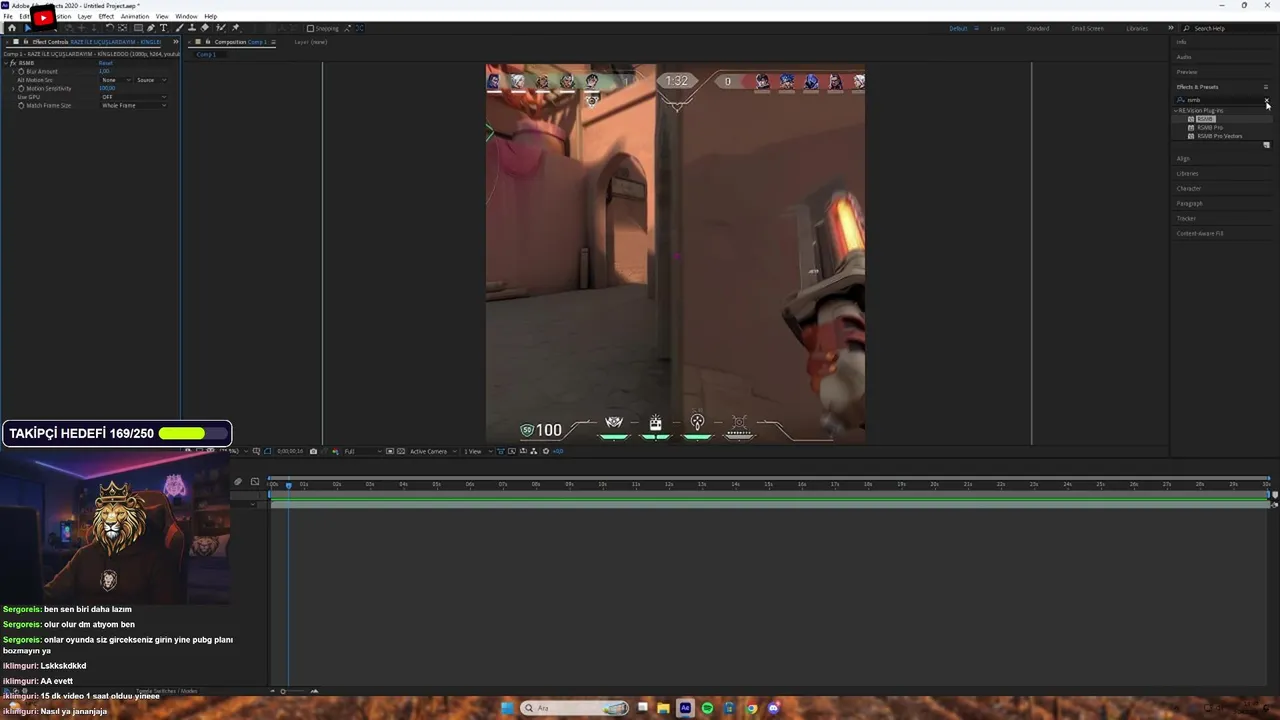Click the Home icon in the toolbar
1280x720 pixels.
point(12,28)
